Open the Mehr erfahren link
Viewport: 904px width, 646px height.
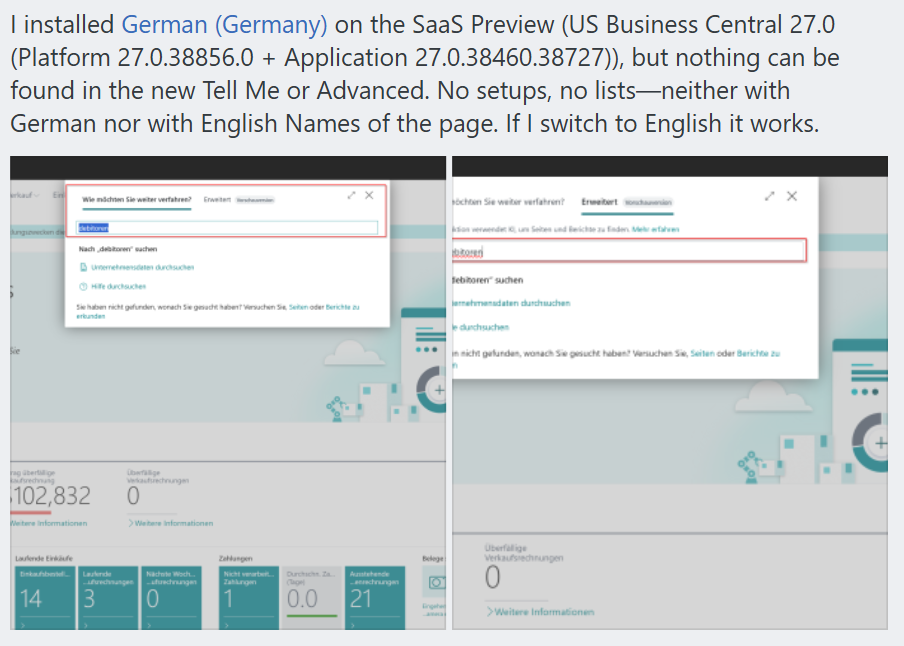point(655,229)
